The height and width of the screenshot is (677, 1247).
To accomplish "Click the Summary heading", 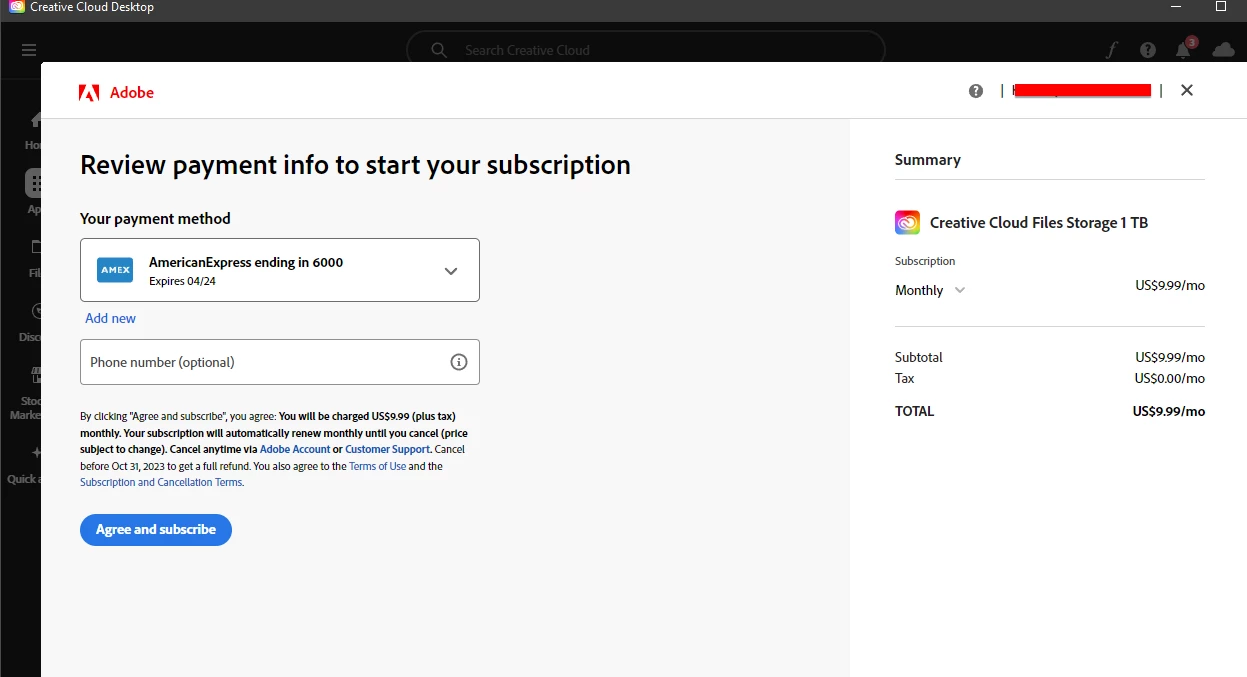I will 928,160.
